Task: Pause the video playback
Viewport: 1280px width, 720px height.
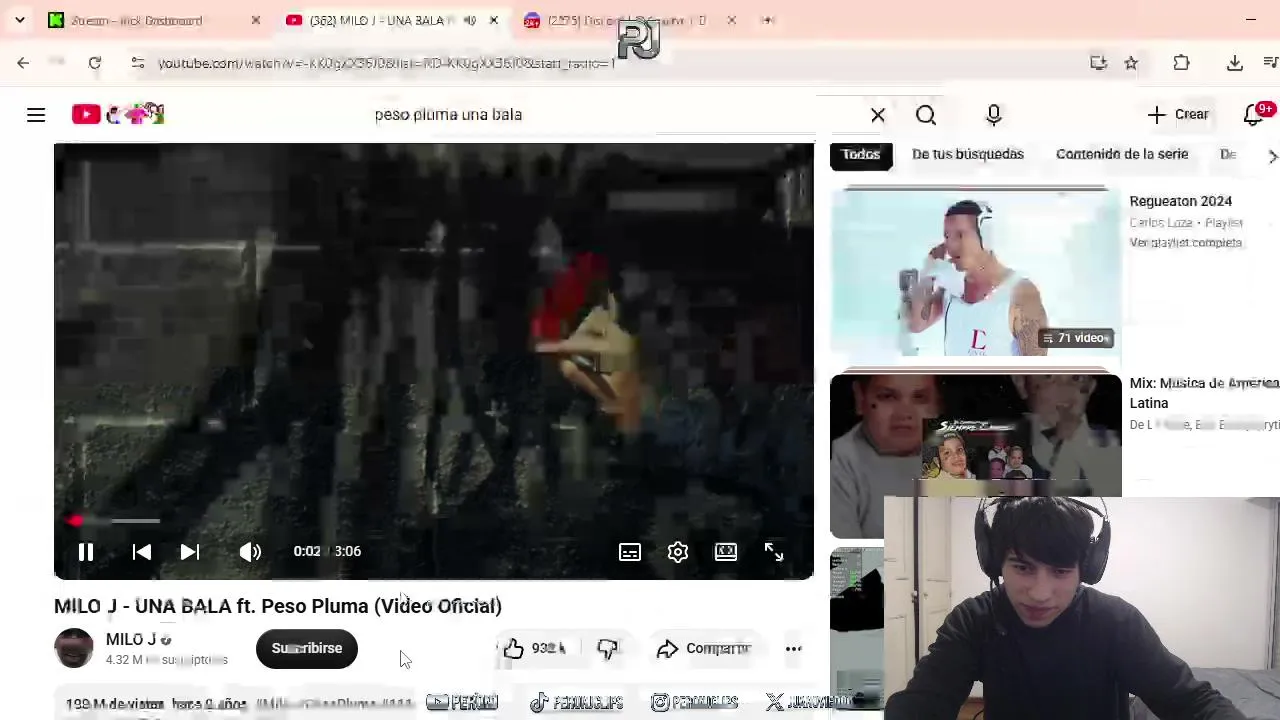Action: (86, 552)
